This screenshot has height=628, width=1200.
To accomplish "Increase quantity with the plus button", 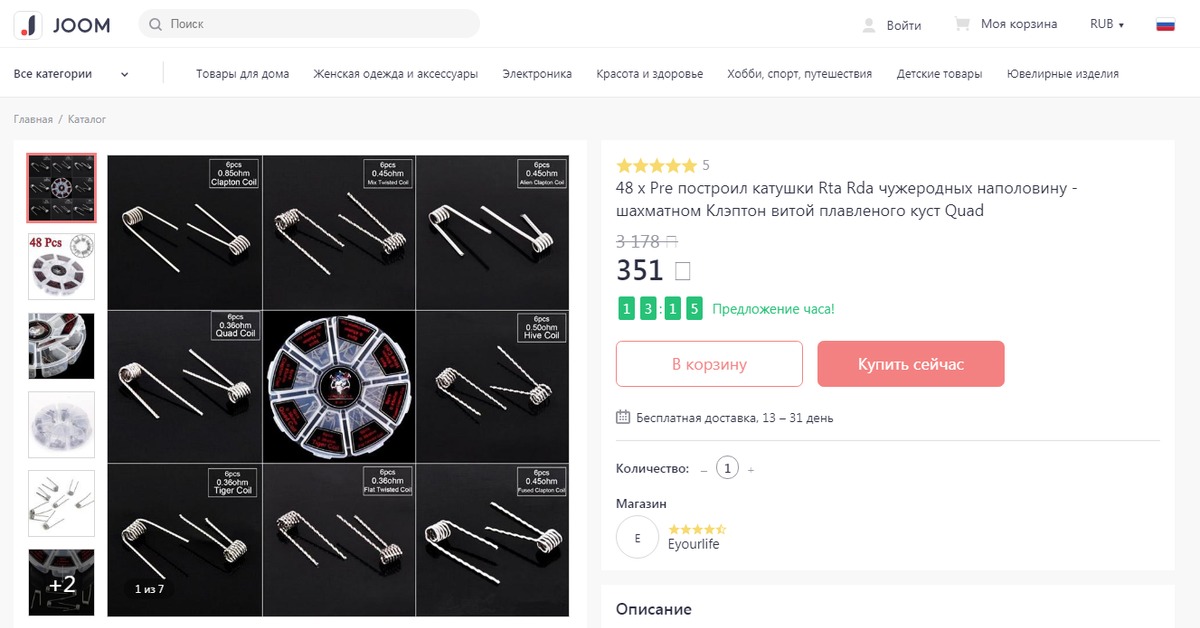I will 751,469.
